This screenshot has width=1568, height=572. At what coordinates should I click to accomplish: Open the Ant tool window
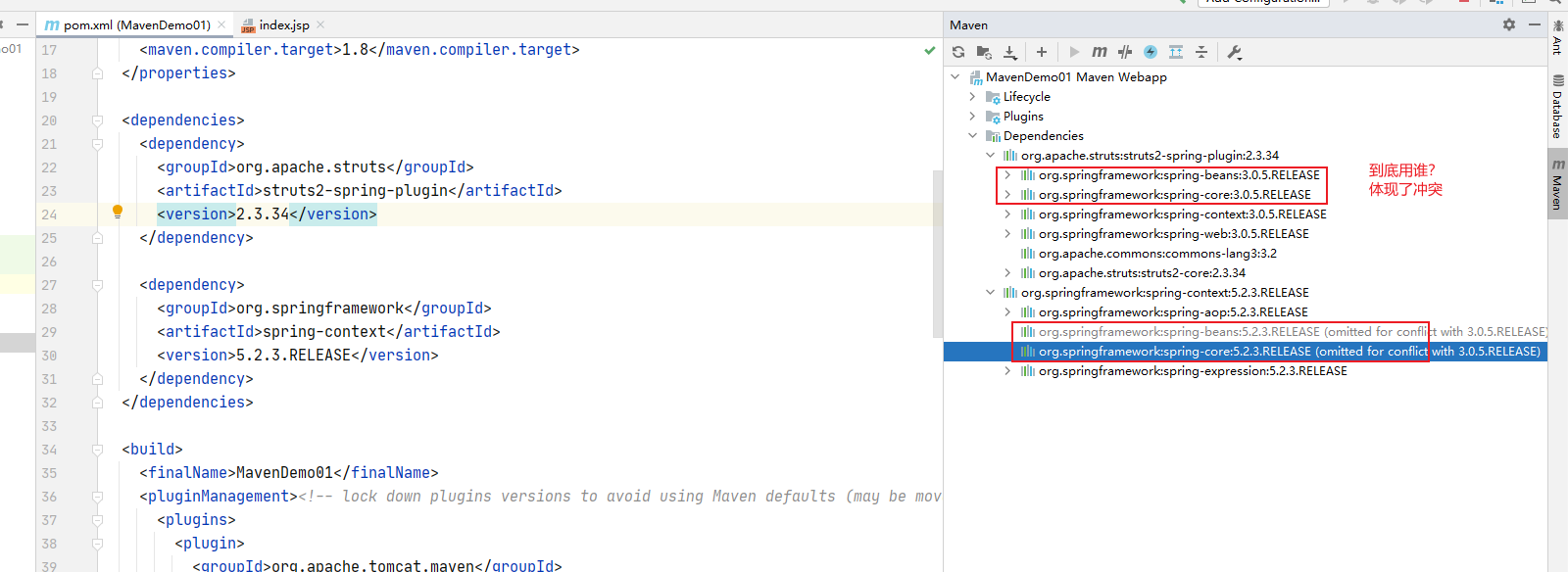1557,37
